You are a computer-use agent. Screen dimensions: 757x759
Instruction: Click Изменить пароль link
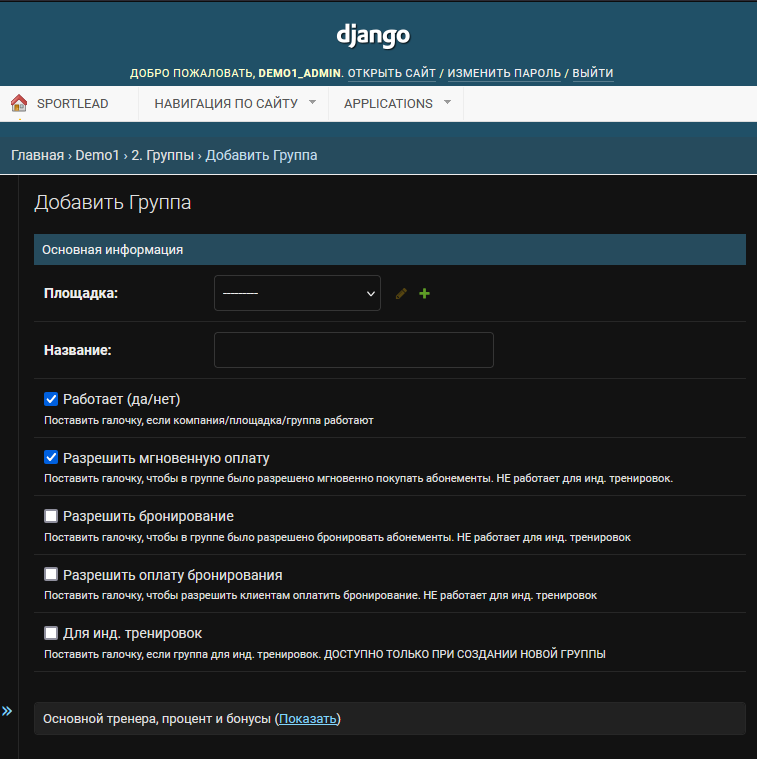(x=504, y=73)
